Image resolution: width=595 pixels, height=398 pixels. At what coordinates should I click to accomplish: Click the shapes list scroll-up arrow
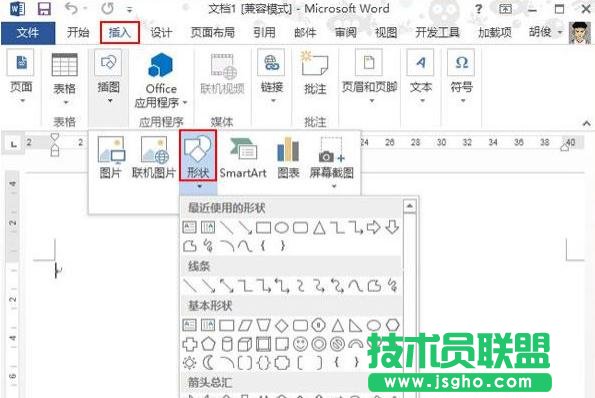click(409, 206)
